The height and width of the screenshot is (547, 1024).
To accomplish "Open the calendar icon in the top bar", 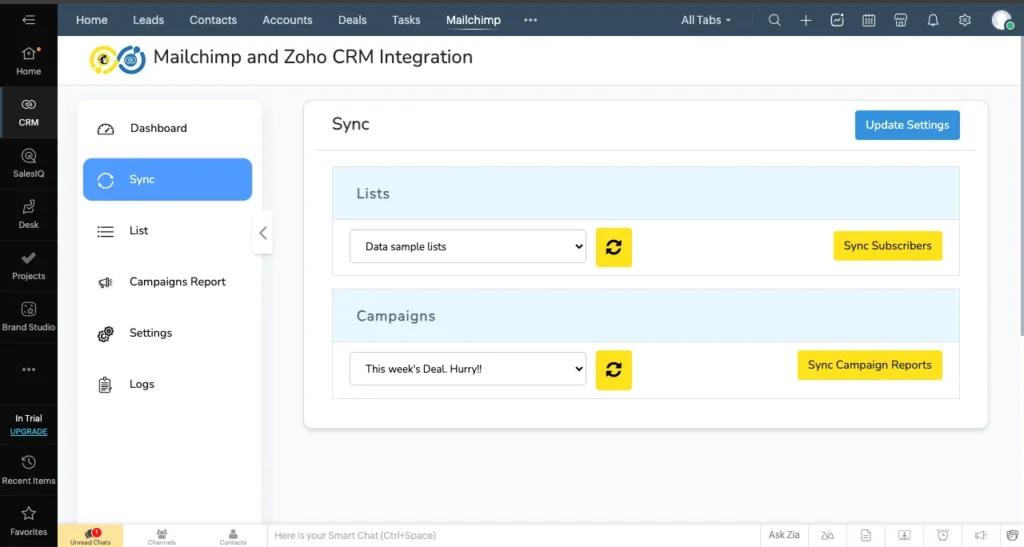I will pos(869,20).
